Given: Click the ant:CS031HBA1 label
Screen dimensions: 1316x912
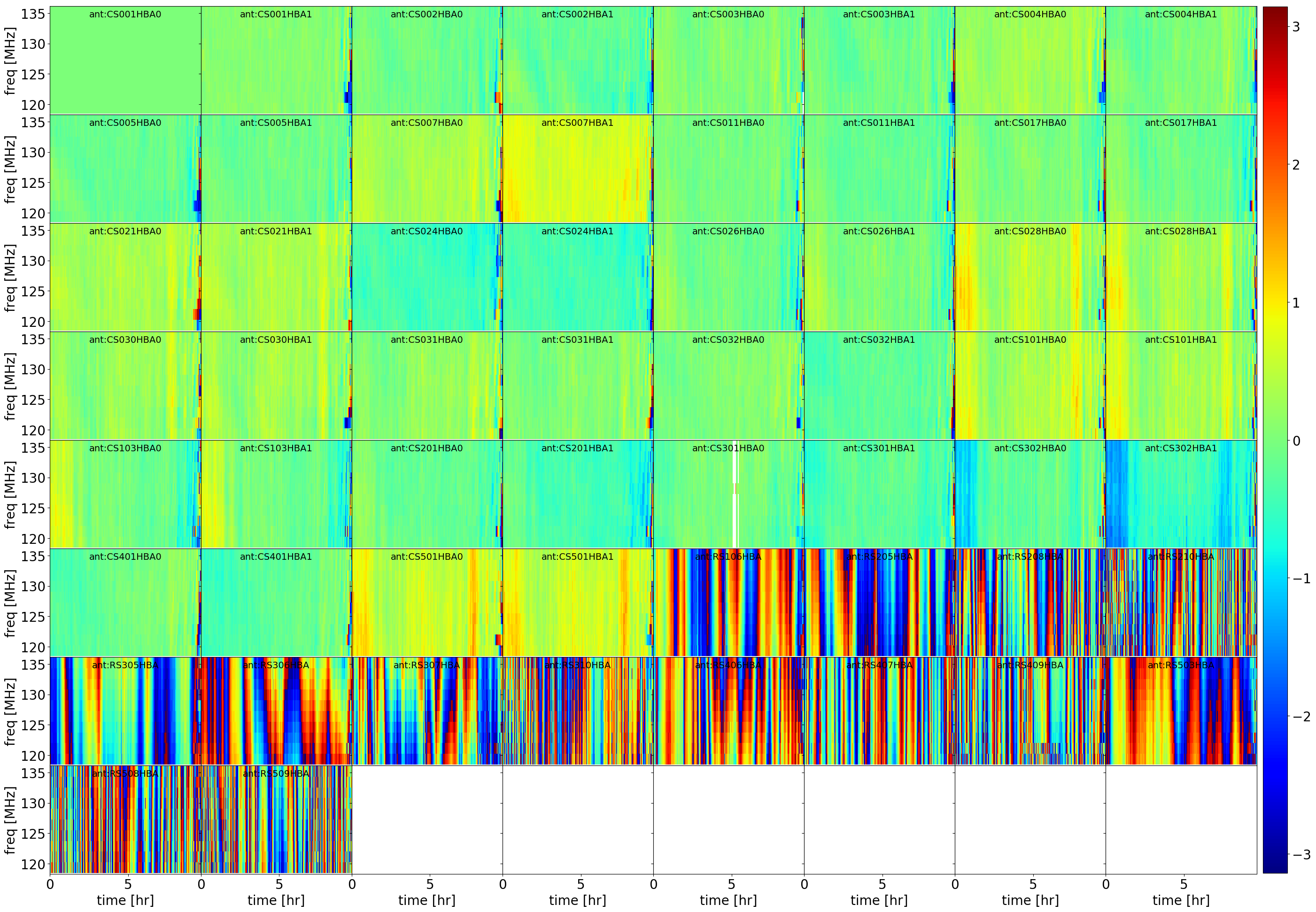Looking at the screenshot, I should click(578, 340).
